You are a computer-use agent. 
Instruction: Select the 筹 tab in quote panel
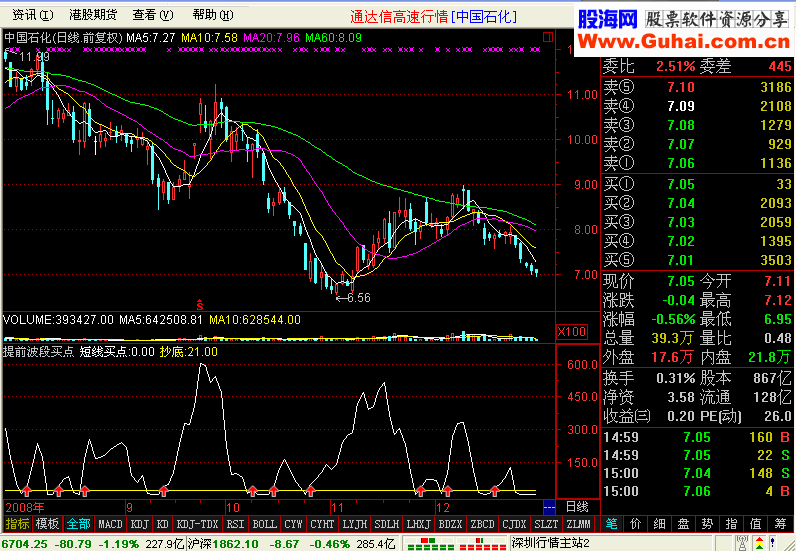[780, 524]
